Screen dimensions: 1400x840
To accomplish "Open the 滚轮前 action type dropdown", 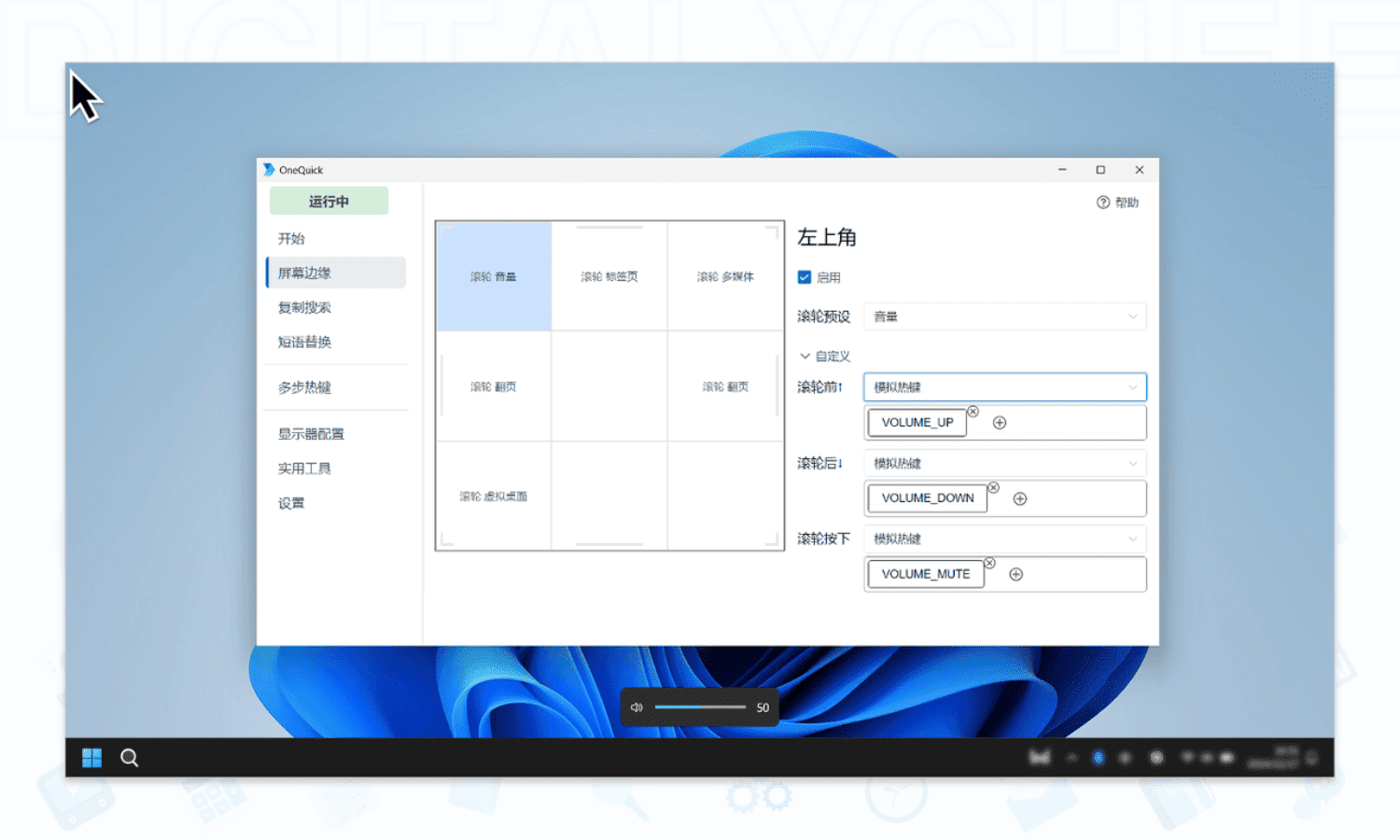I will (x=1004, y=387).
